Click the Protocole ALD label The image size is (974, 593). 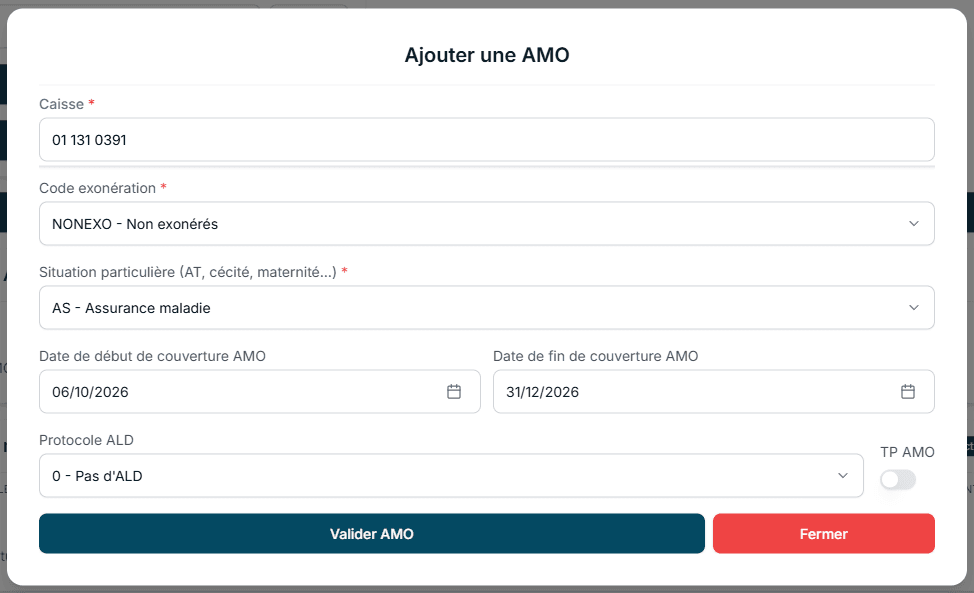(86, 440)
